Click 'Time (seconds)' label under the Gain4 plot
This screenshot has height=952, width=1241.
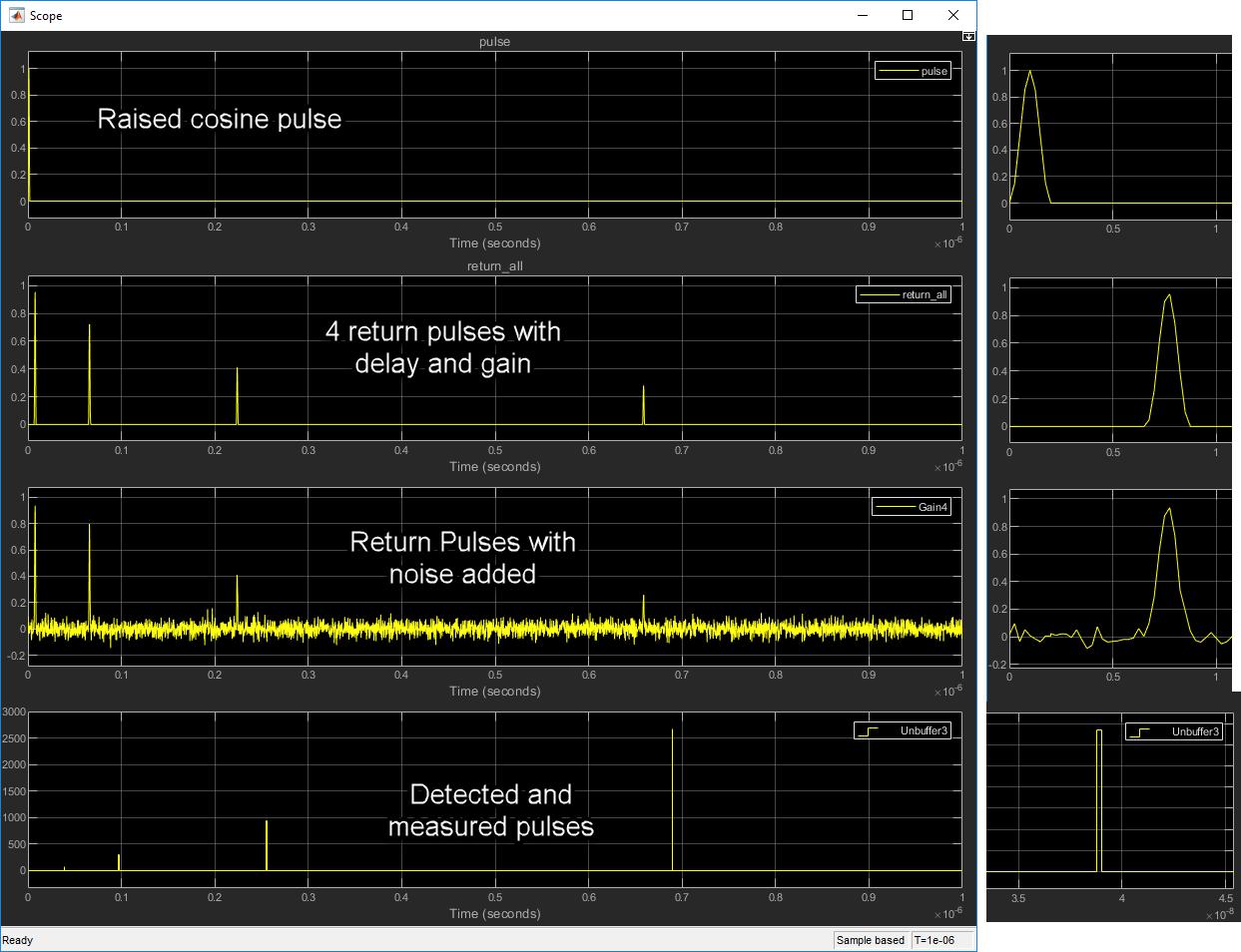494,691
